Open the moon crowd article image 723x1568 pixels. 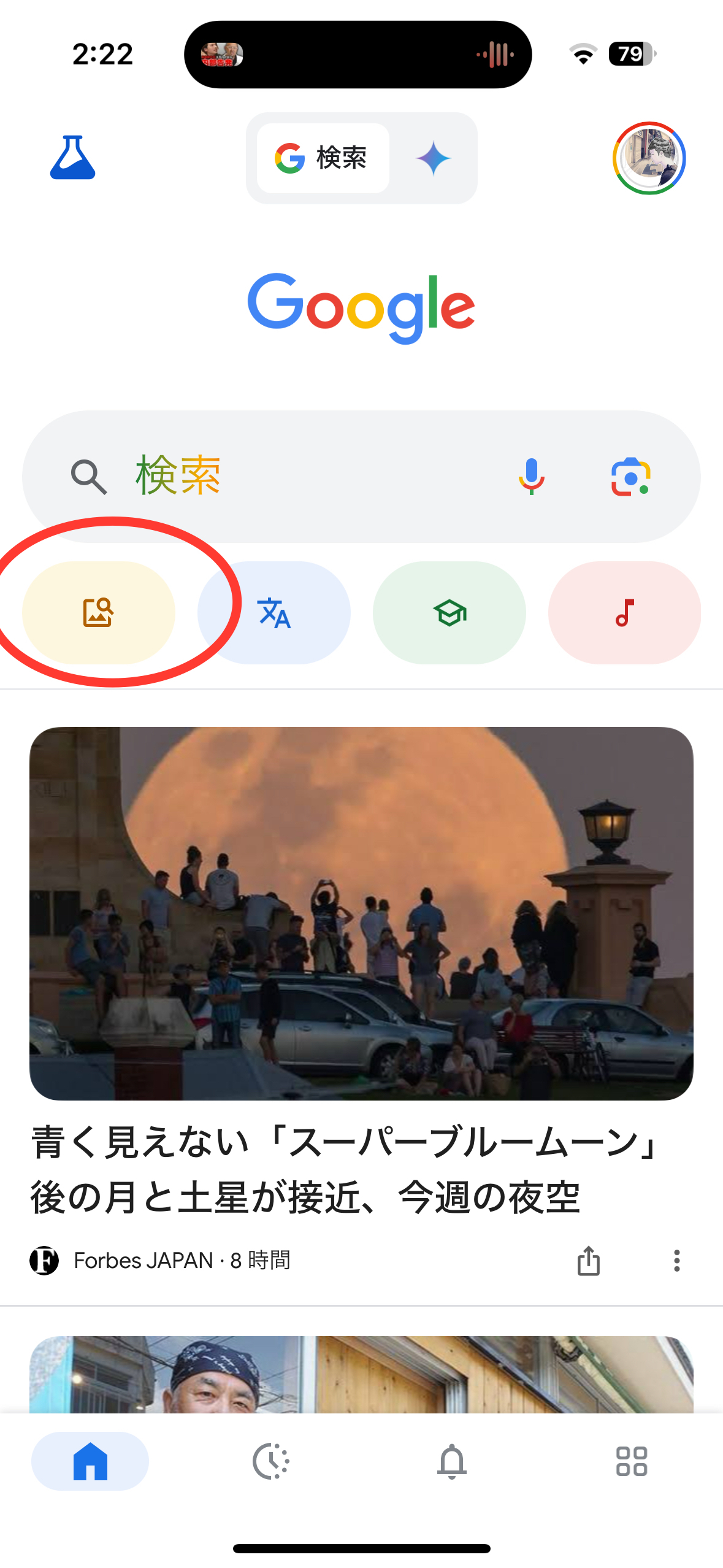pyautogui.click(x=361, y=913)
